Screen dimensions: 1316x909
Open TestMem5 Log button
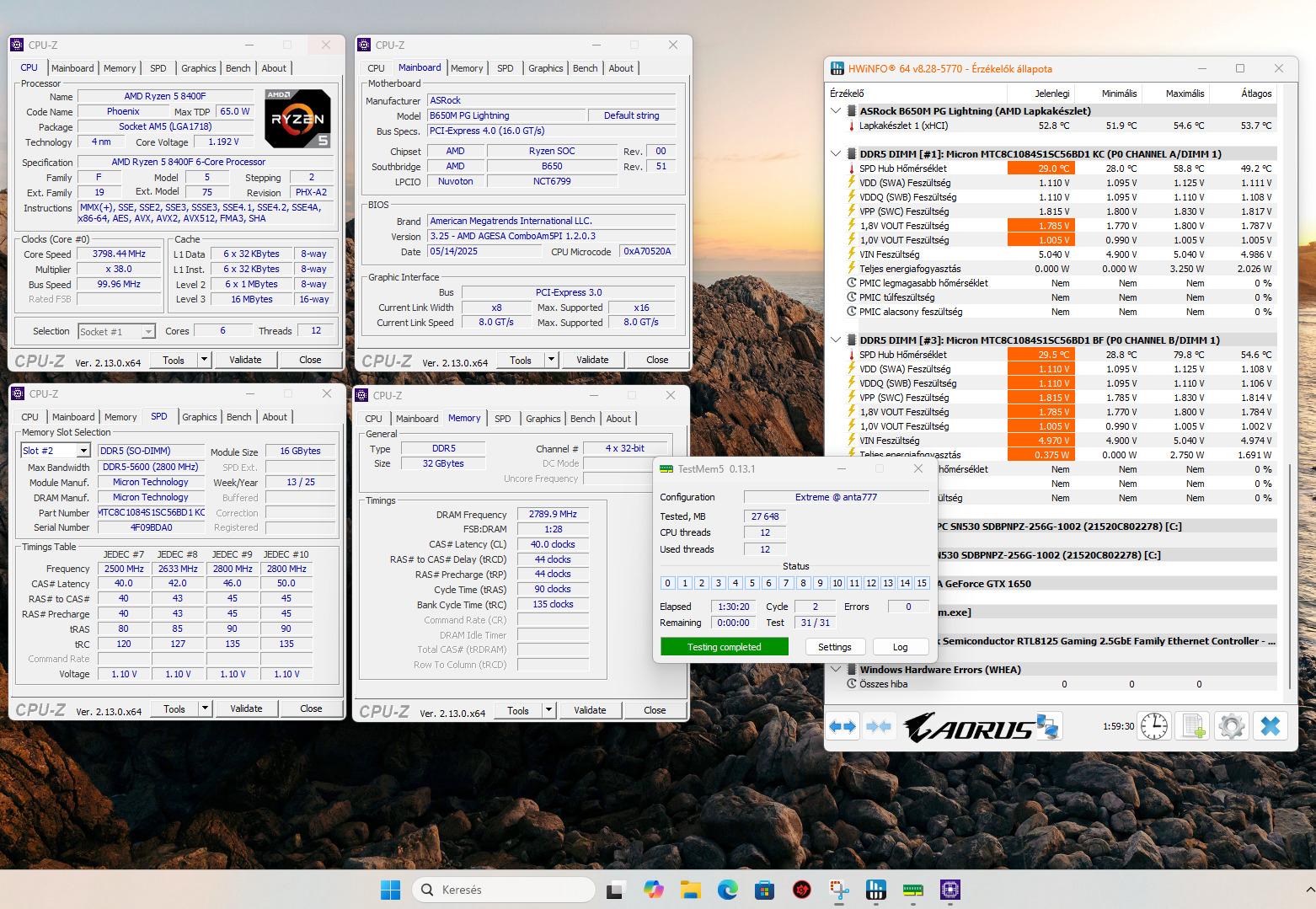(x=901, y=647)
